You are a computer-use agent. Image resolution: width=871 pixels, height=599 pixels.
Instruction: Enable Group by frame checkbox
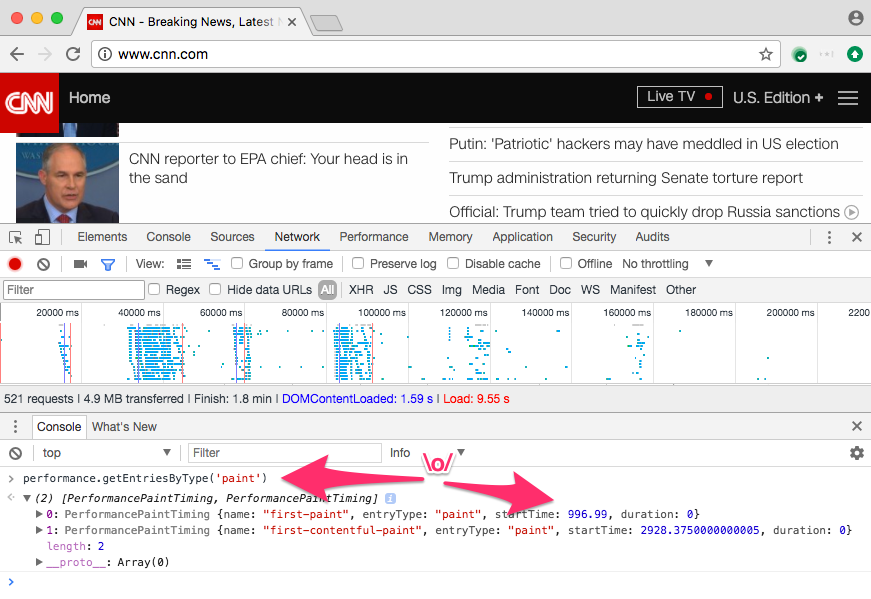coord(237,263)
